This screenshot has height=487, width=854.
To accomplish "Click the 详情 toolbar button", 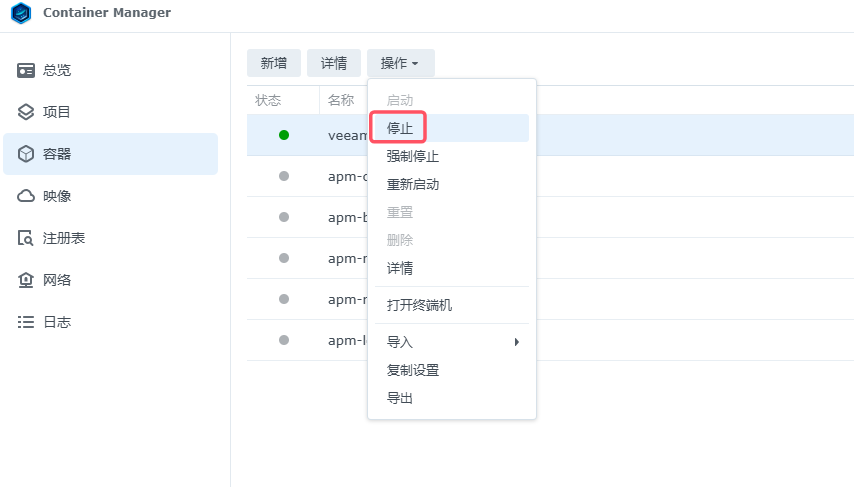I will point(333,63).
